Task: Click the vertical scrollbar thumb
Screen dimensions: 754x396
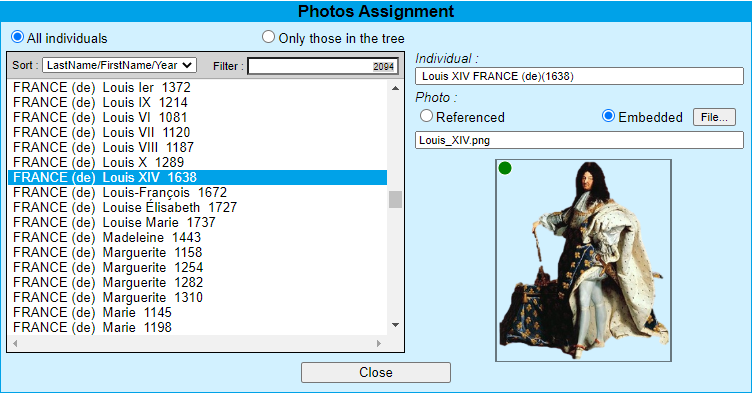Action: coord(395,199)
